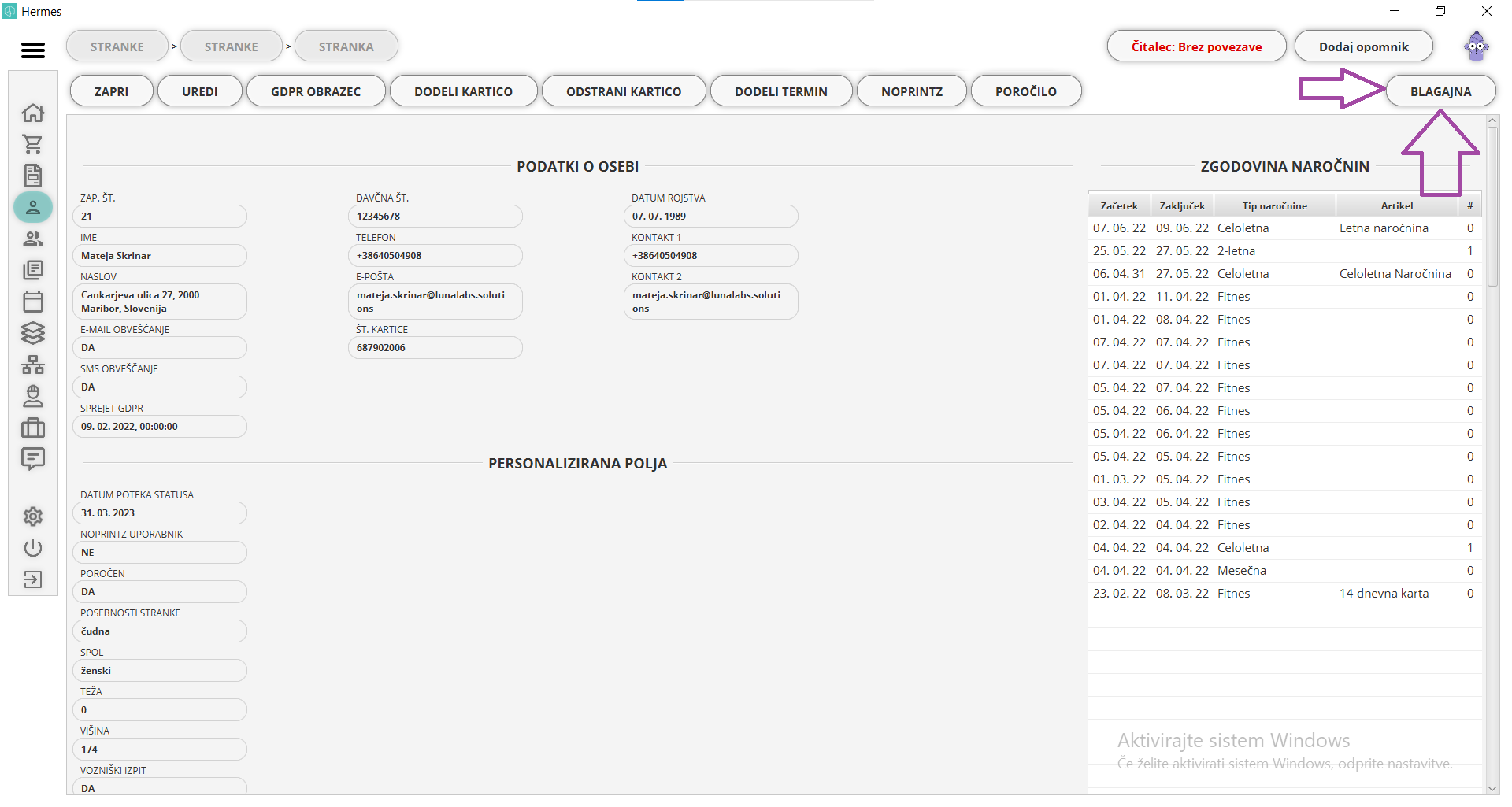
Task: Go to first STRANKE breadcrumb
Action: coord(117,46)
